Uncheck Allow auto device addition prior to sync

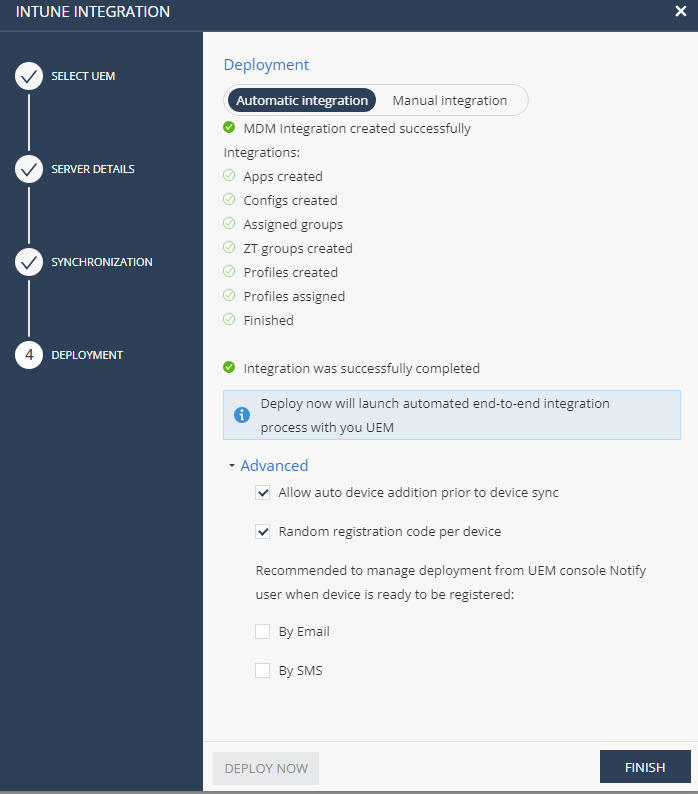[262, 492]
